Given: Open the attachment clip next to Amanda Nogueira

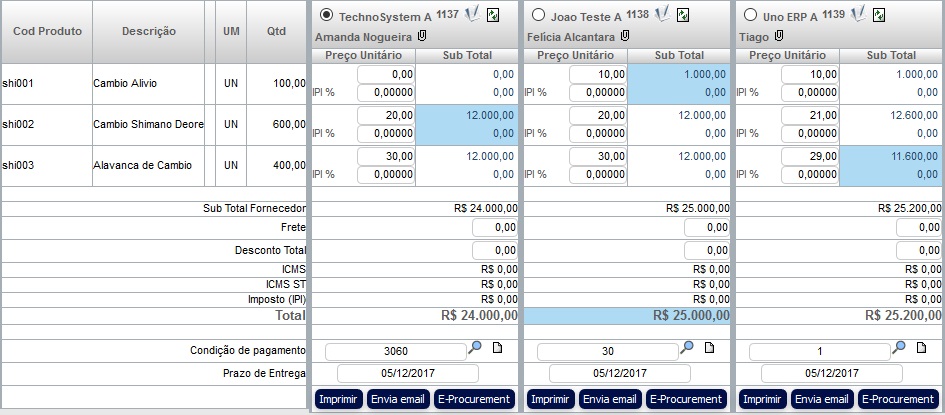Looking at the screenshot, I should 421,36.
